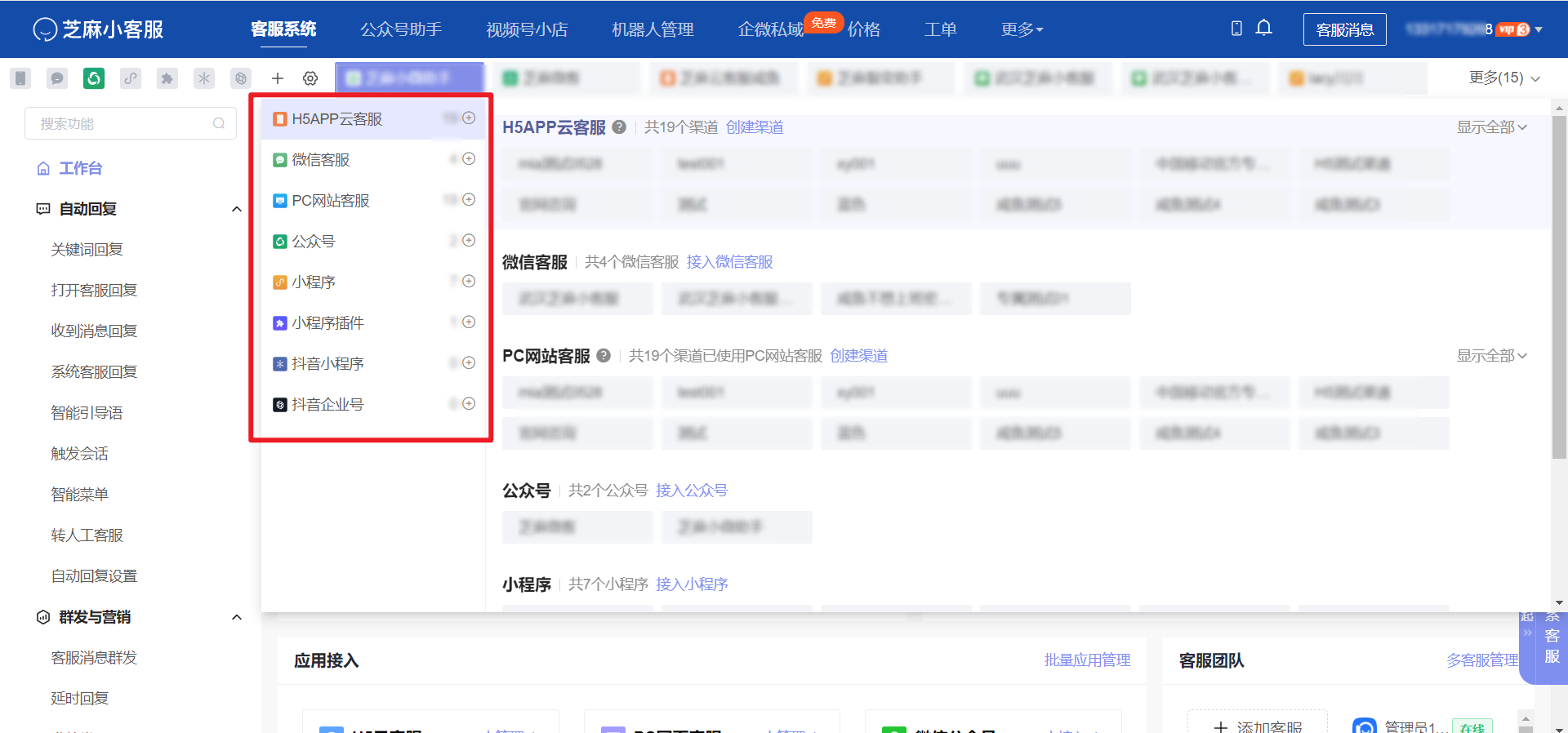Open the 客服系统 tab
The height and width of the screenshot is (733, 1568).
283,29
